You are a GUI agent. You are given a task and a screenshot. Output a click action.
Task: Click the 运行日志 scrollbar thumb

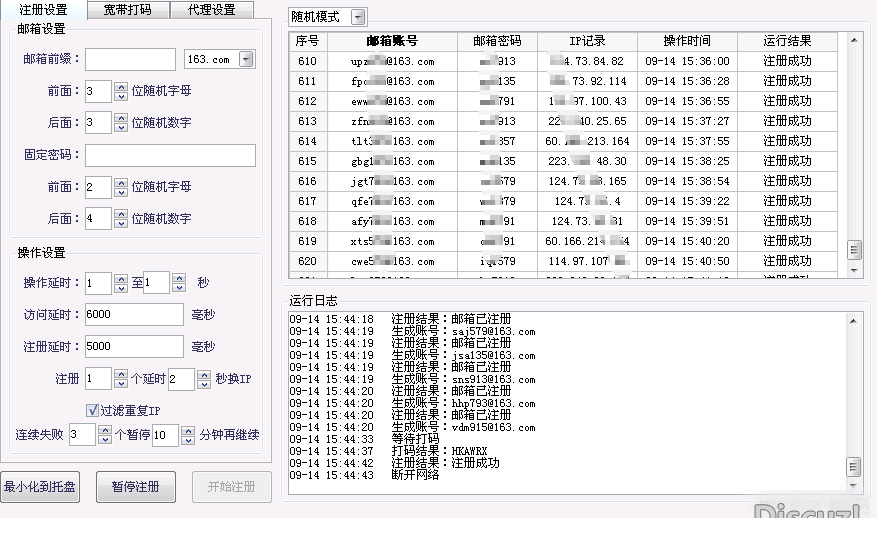[853, 466]
